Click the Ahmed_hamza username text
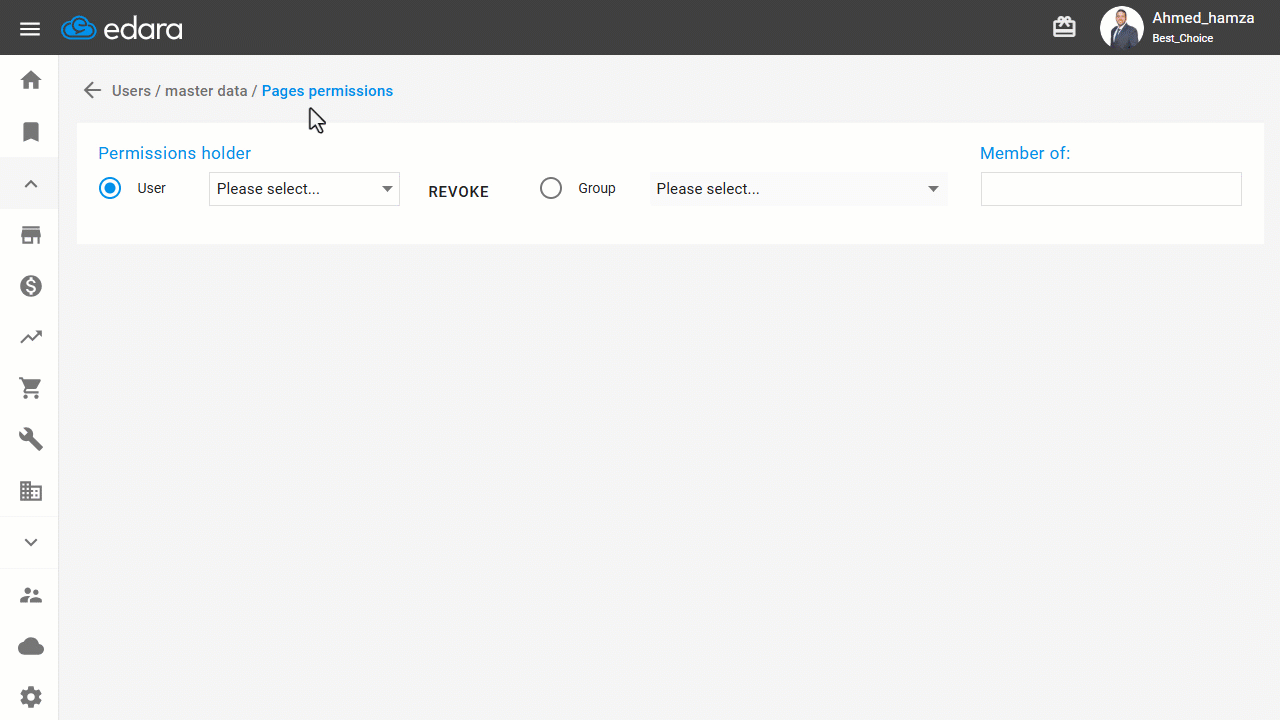The width and height of the screenshot is (1280, 720). (x=1203, y=18)
